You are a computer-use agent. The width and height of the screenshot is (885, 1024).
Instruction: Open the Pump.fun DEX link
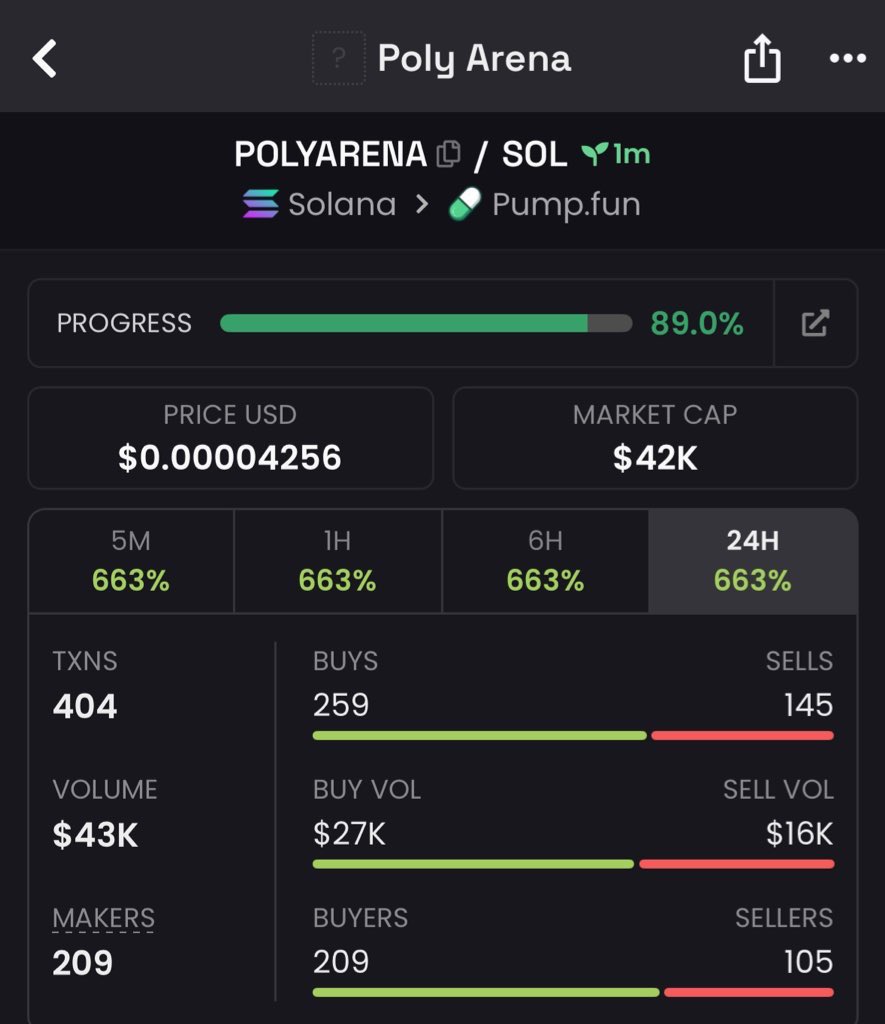(565, 205)
